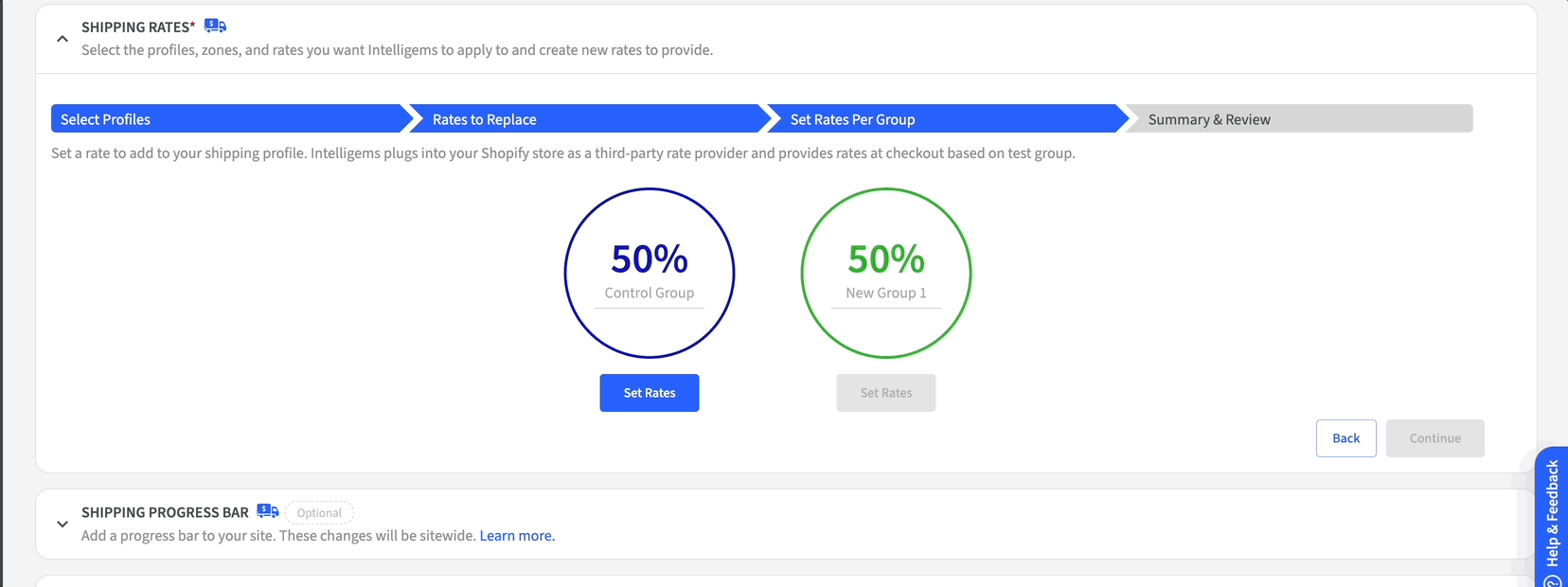Viewport: 1568px width, 587px height.
Task: Collapse the Shipping Rates section chevron
Action: (62, 39)
